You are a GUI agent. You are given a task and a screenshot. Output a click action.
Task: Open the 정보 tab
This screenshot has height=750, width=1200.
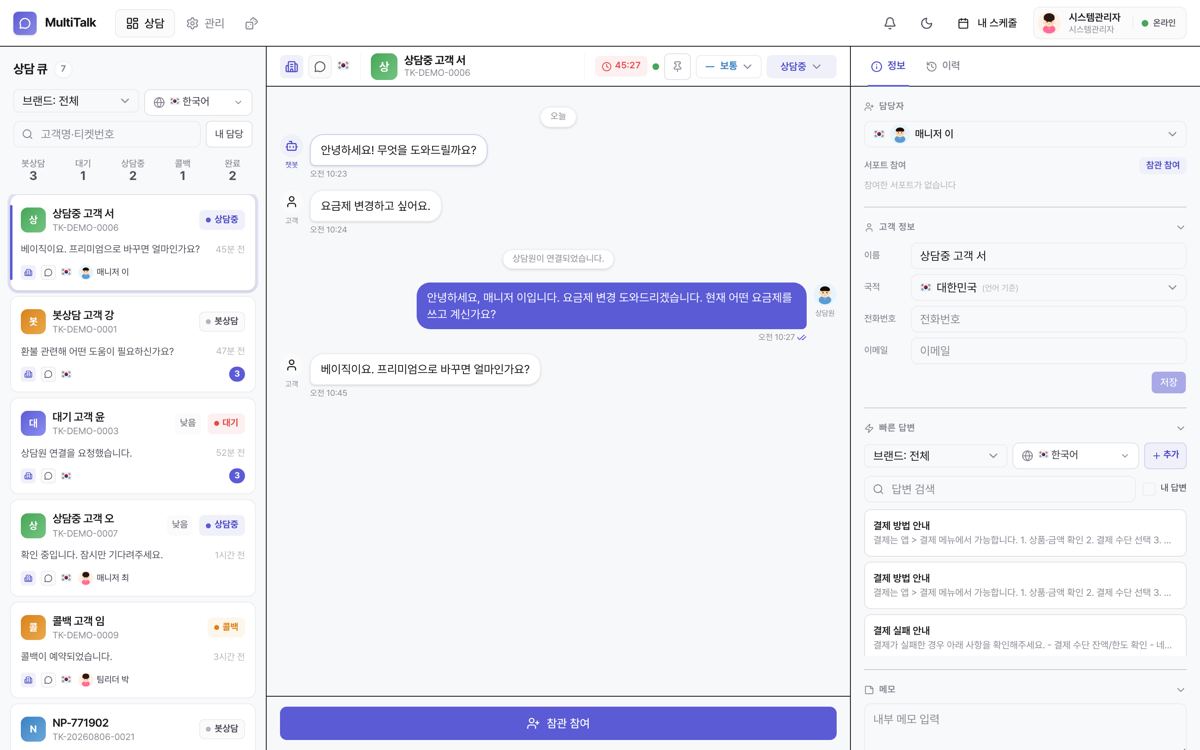point(888,66)
